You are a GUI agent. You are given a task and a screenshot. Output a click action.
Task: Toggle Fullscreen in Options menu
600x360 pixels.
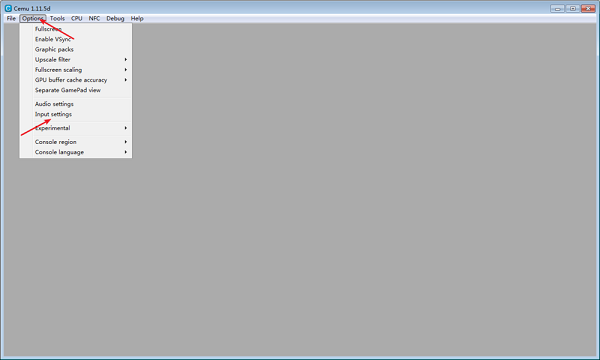(76, 29)
